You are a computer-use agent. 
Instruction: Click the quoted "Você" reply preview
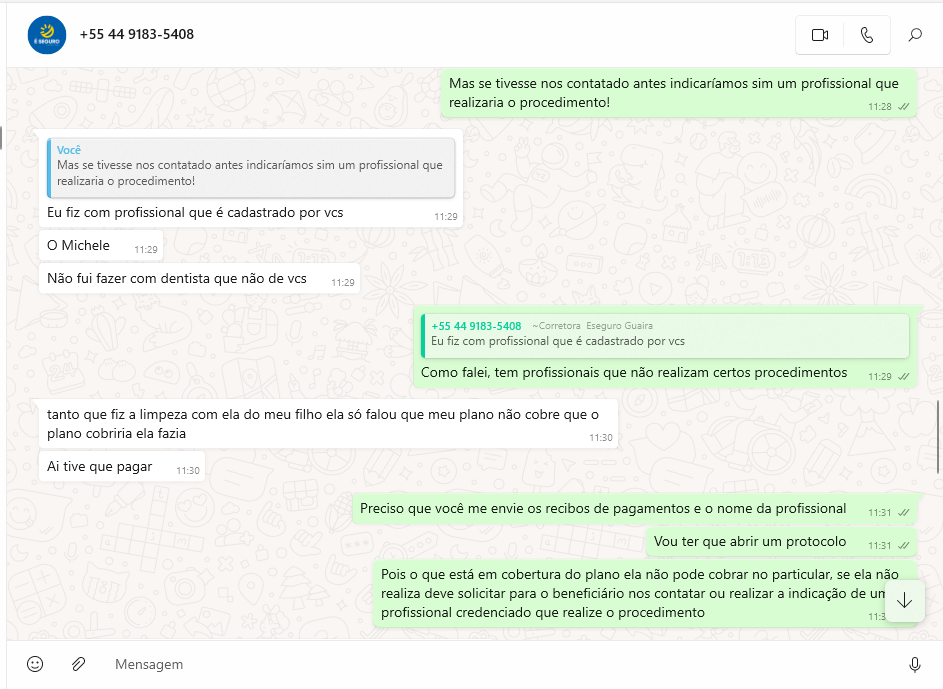pos(250,166)
